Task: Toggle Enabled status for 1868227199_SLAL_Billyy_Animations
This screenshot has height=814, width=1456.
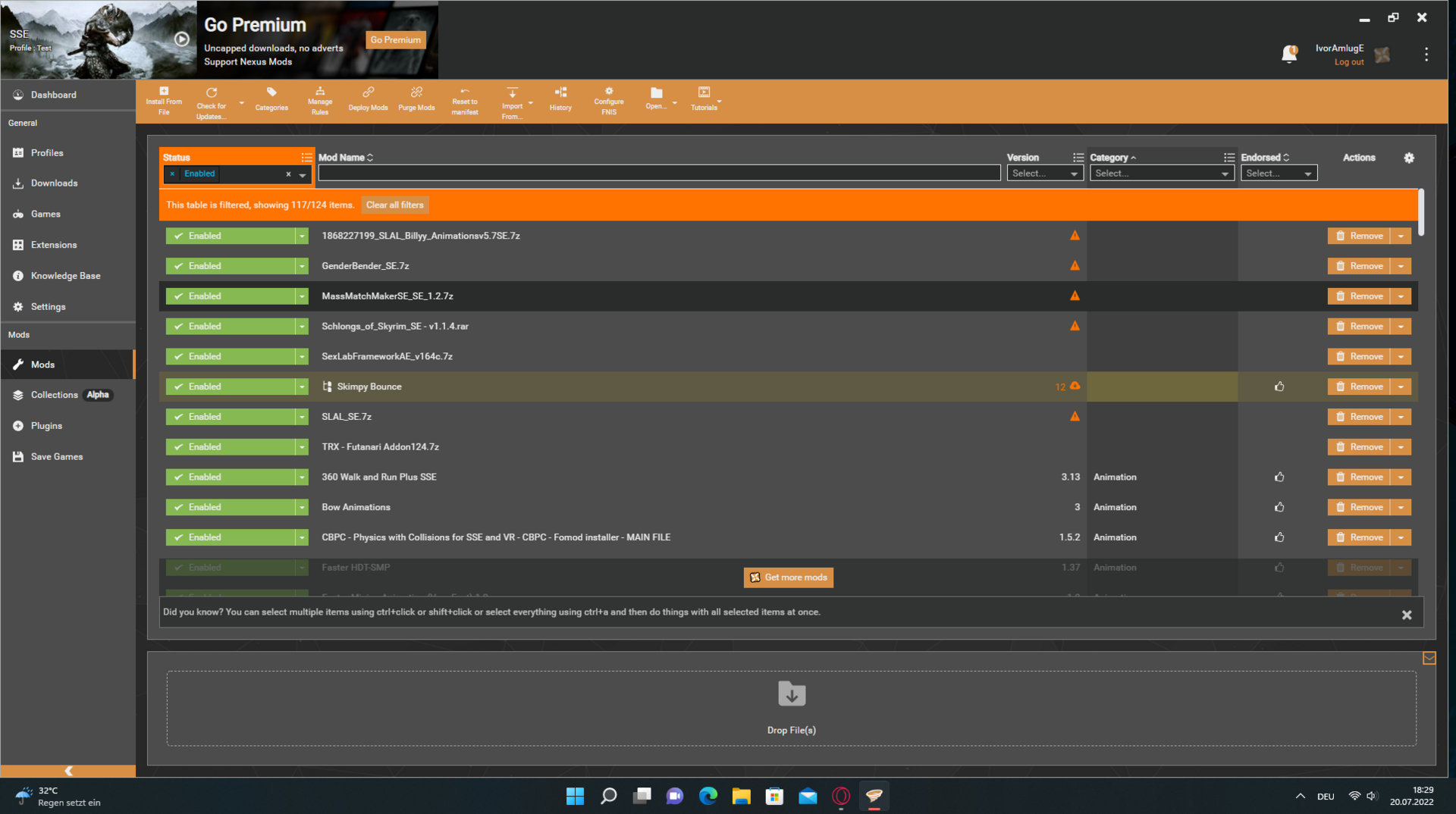Action: [x=230, y=236]
